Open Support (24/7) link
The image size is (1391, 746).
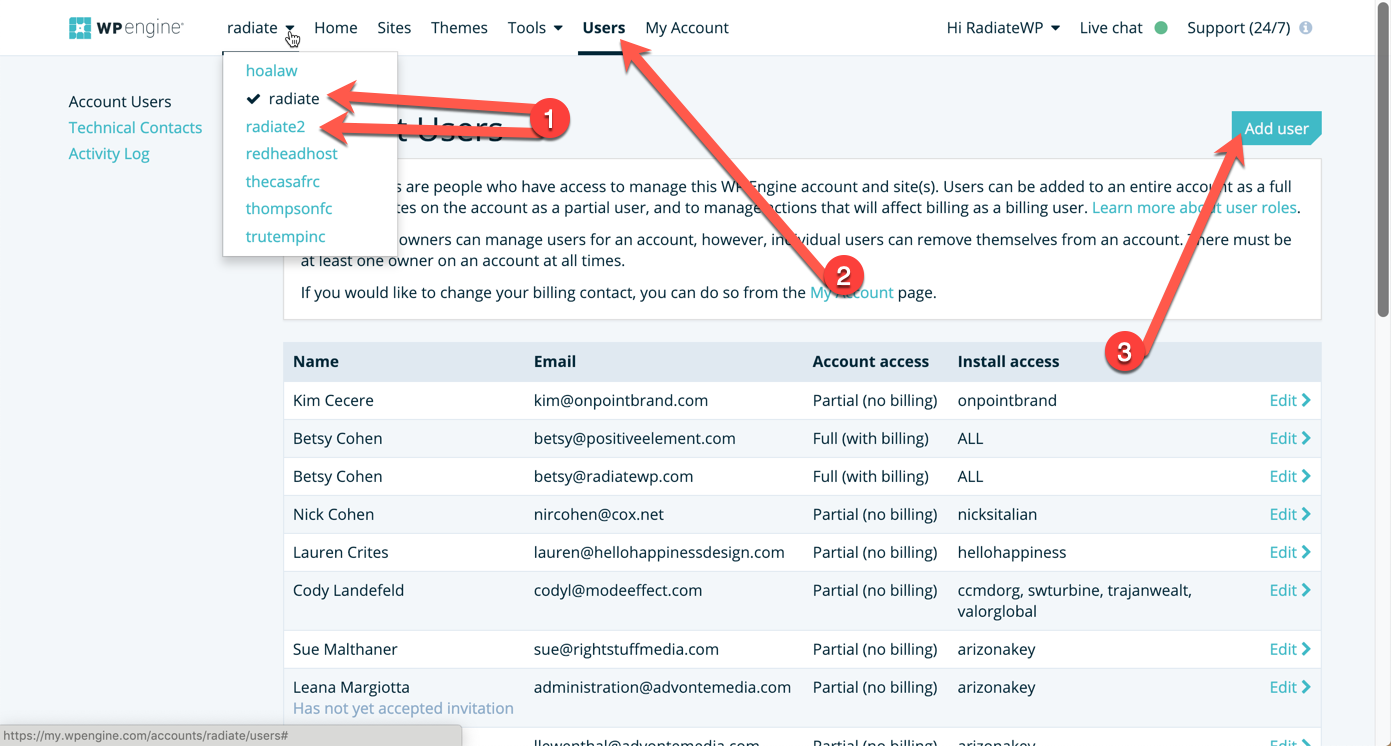pos(1238,28)
